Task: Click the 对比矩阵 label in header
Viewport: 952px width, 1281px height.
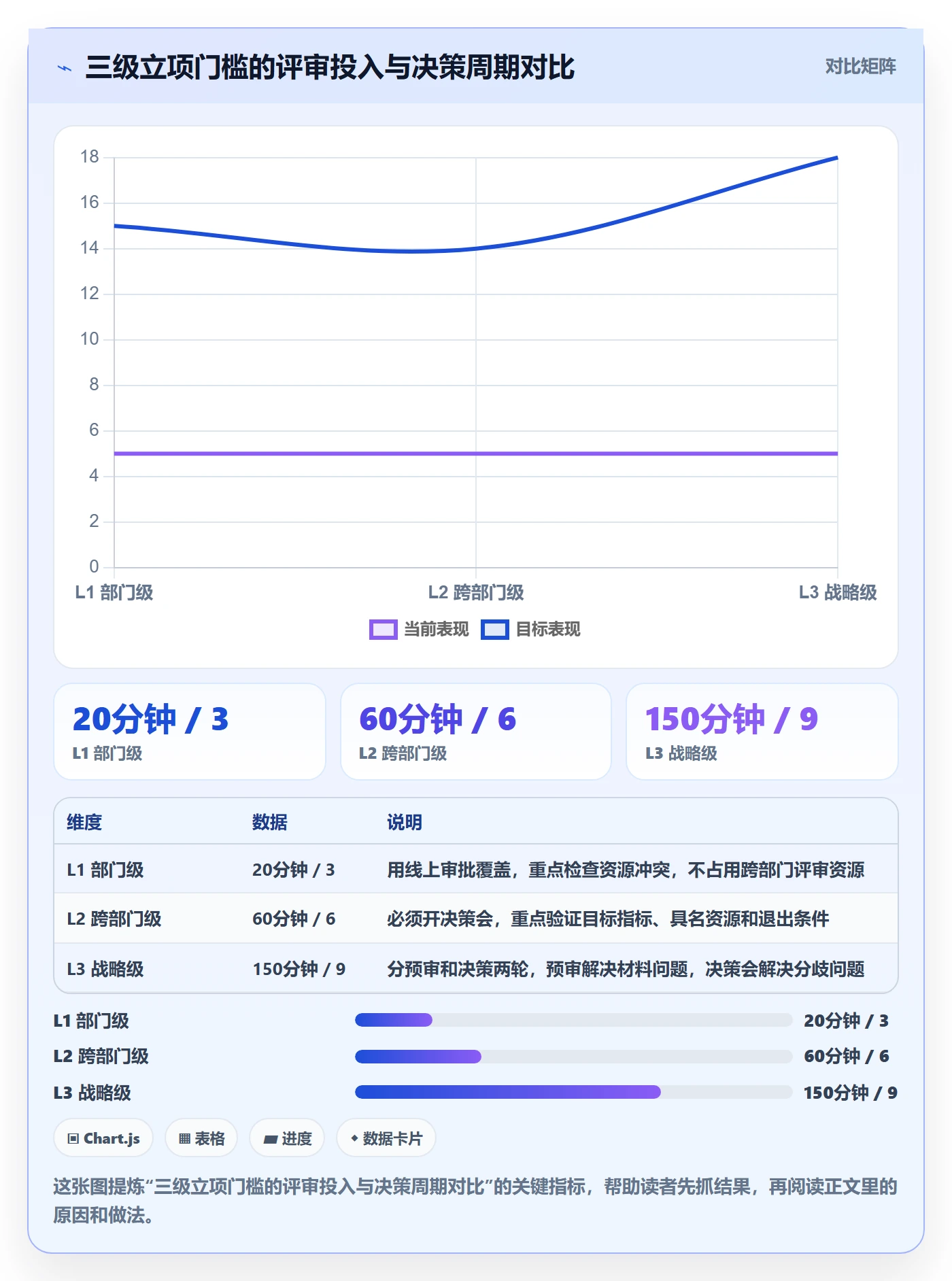Action: 860,67
